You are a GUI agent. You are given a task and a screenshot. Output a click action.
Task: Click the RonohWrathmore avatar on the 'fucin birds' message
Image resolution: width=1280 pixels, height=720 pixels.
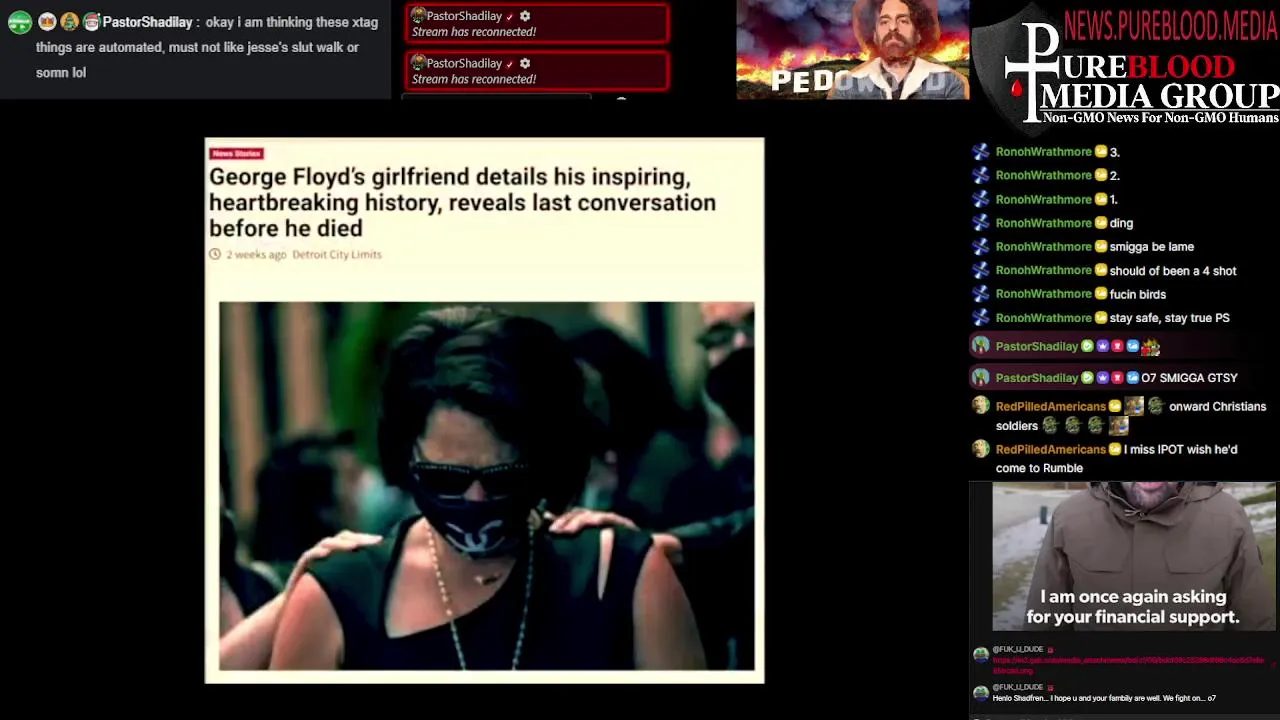click(x=981, y=294)
